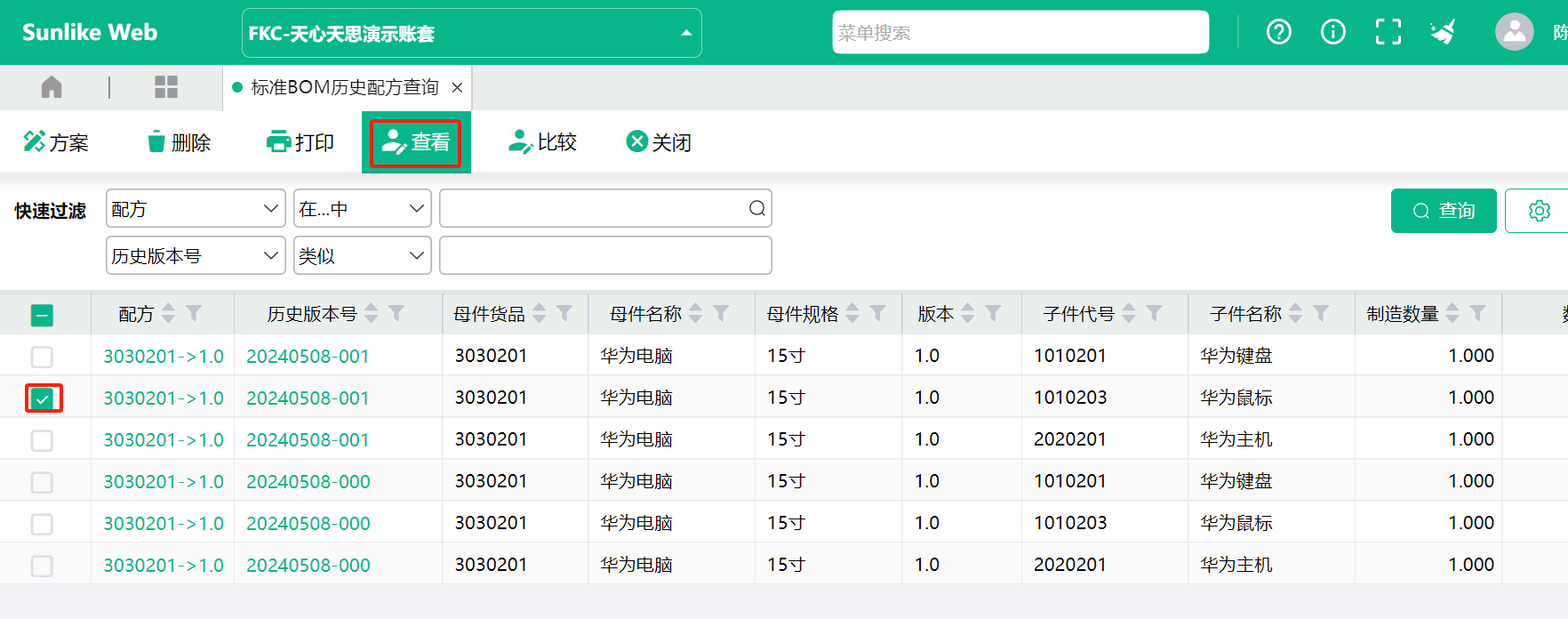Open the FKC-天心天思演示账套 account dropdown
The height and width of the screenshot is (619, 1568).
click(x=472, y=33)
